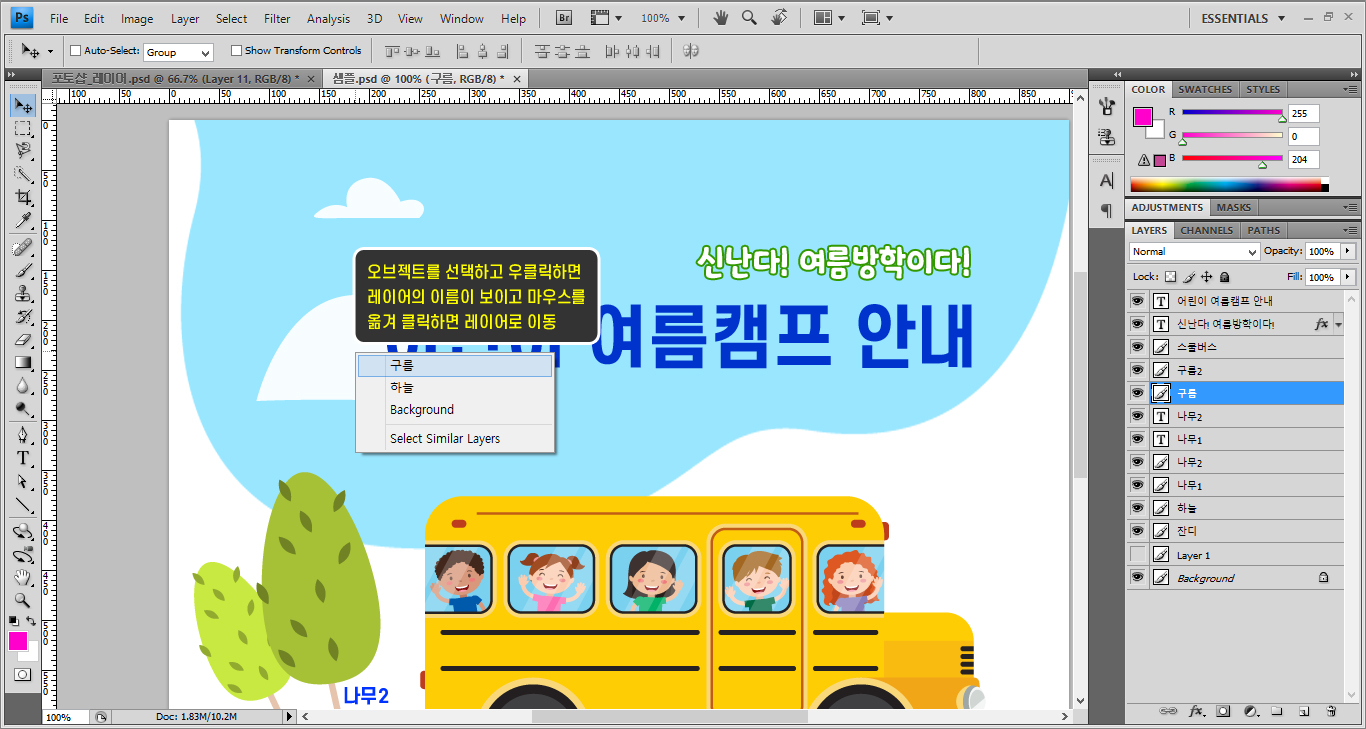Enable the Auto-Select checkbox

75,51
